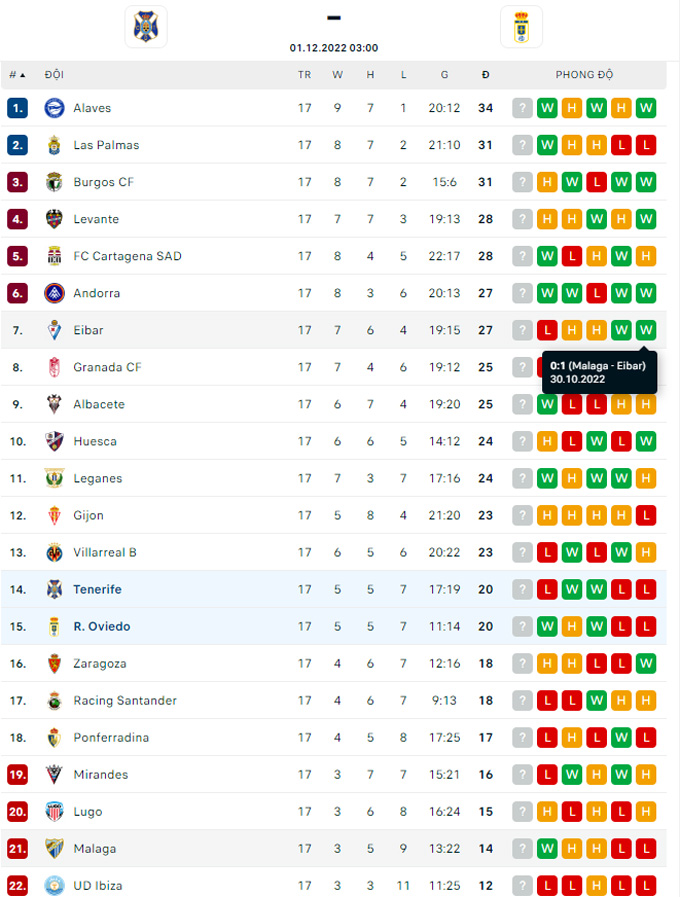Sort by the ĐỘI team column header
Screen dimensions: 680x897
coord(54,75)
